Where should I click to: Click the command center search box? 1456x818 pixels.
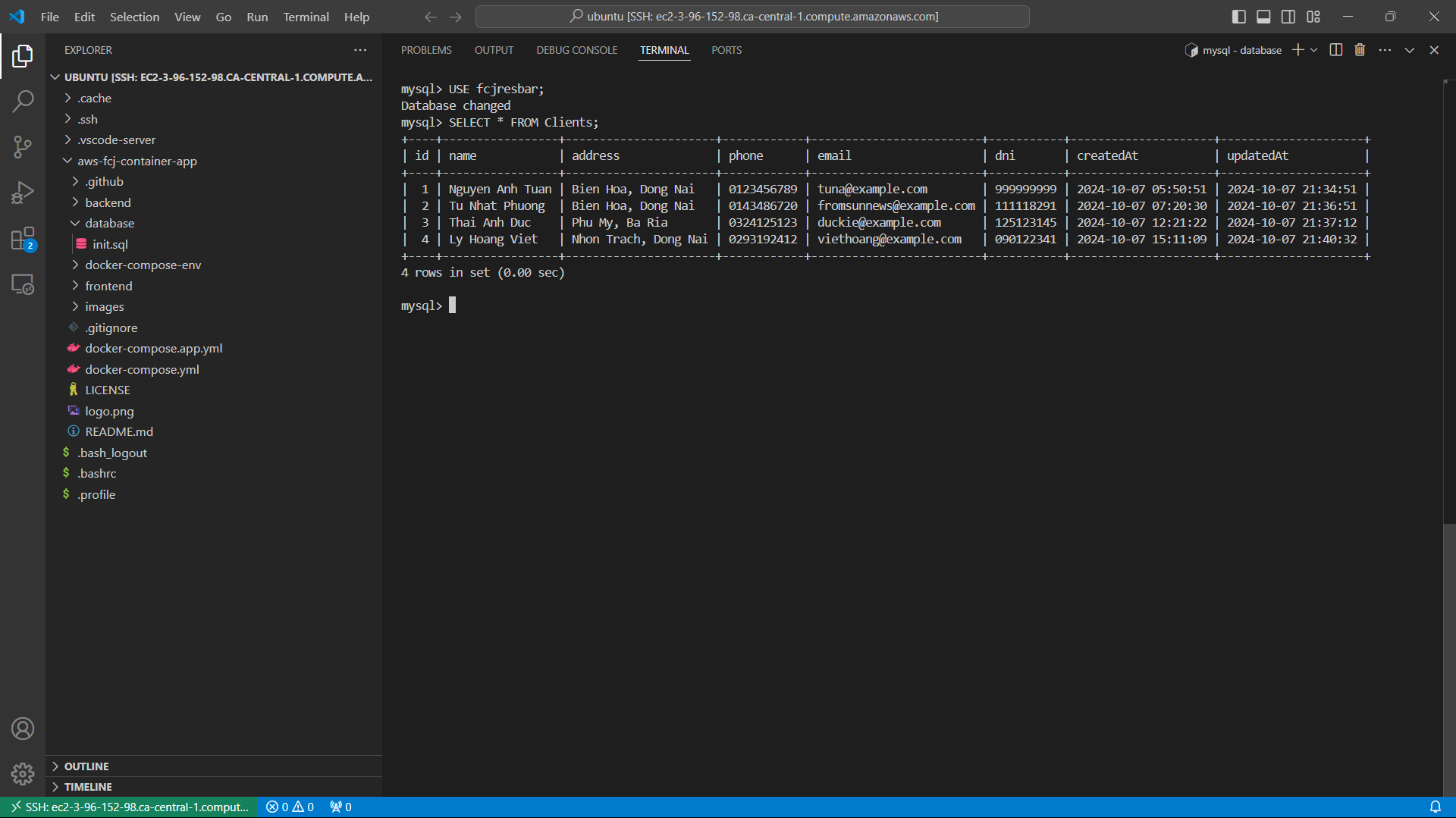tap(752, 17)
